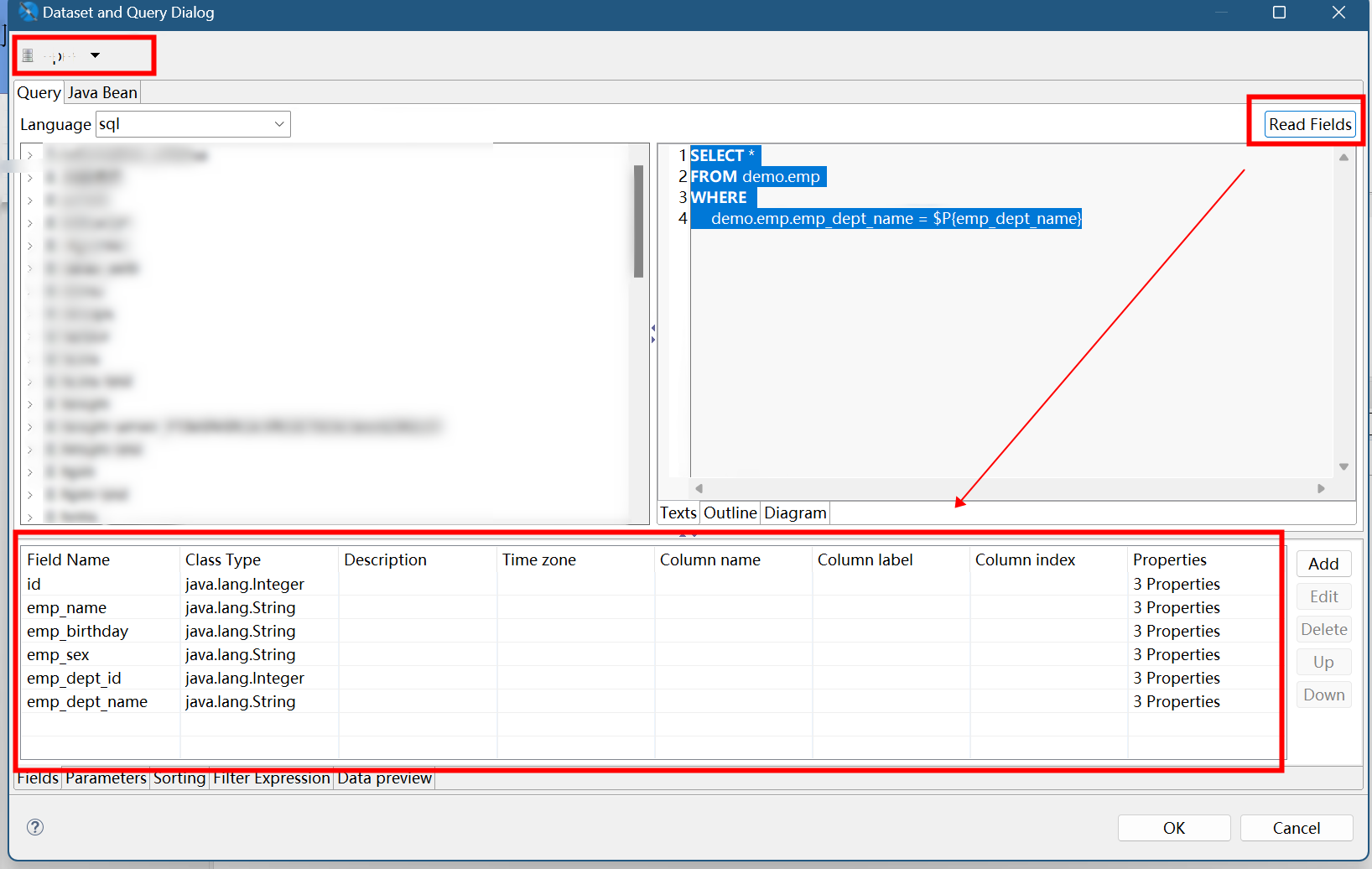Switch to the Java Bean tab

[102, 92]
